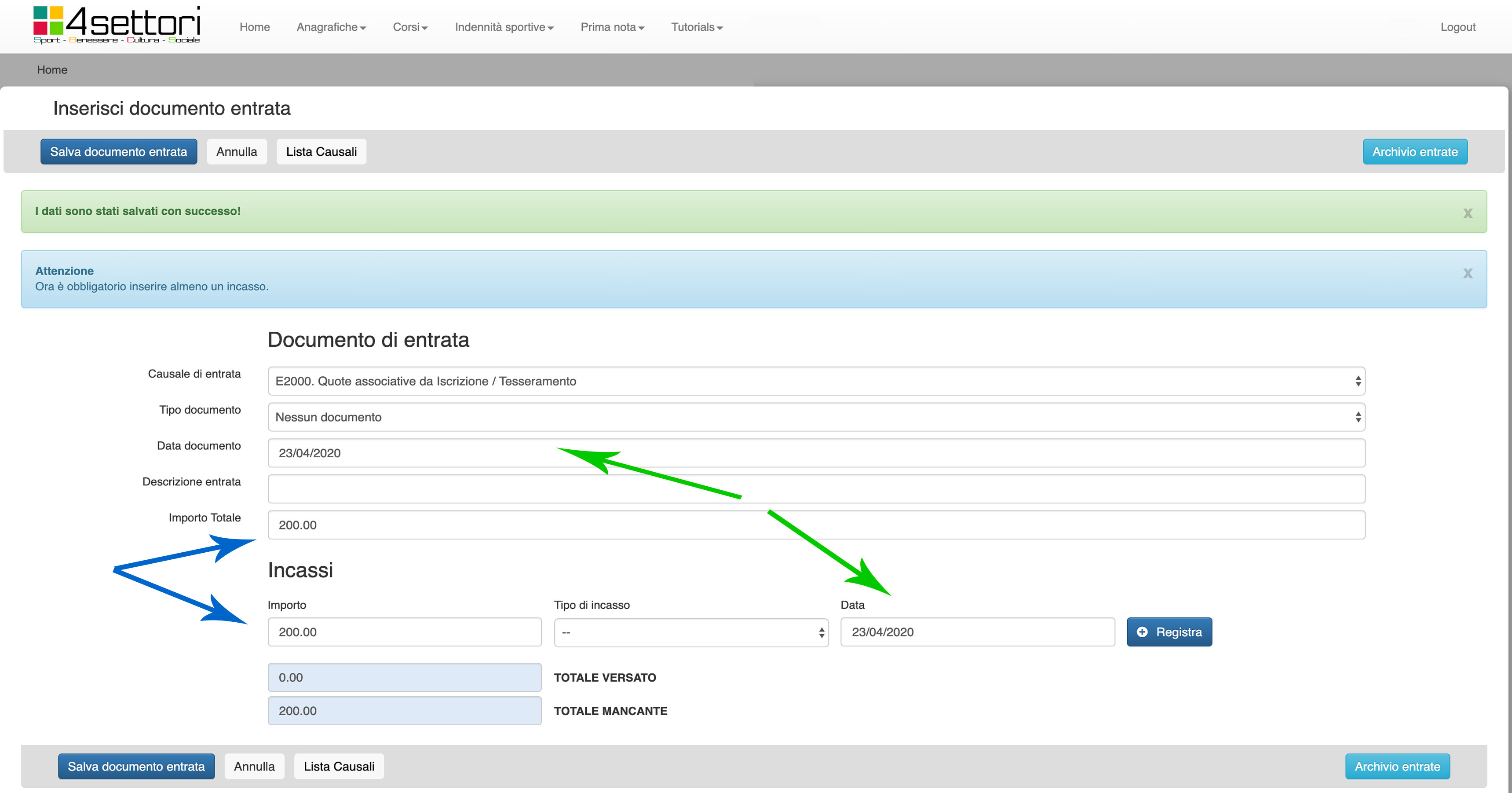1512x793 pixels.
Task: Expand the Anagrafiche menu
Action: 331,27
